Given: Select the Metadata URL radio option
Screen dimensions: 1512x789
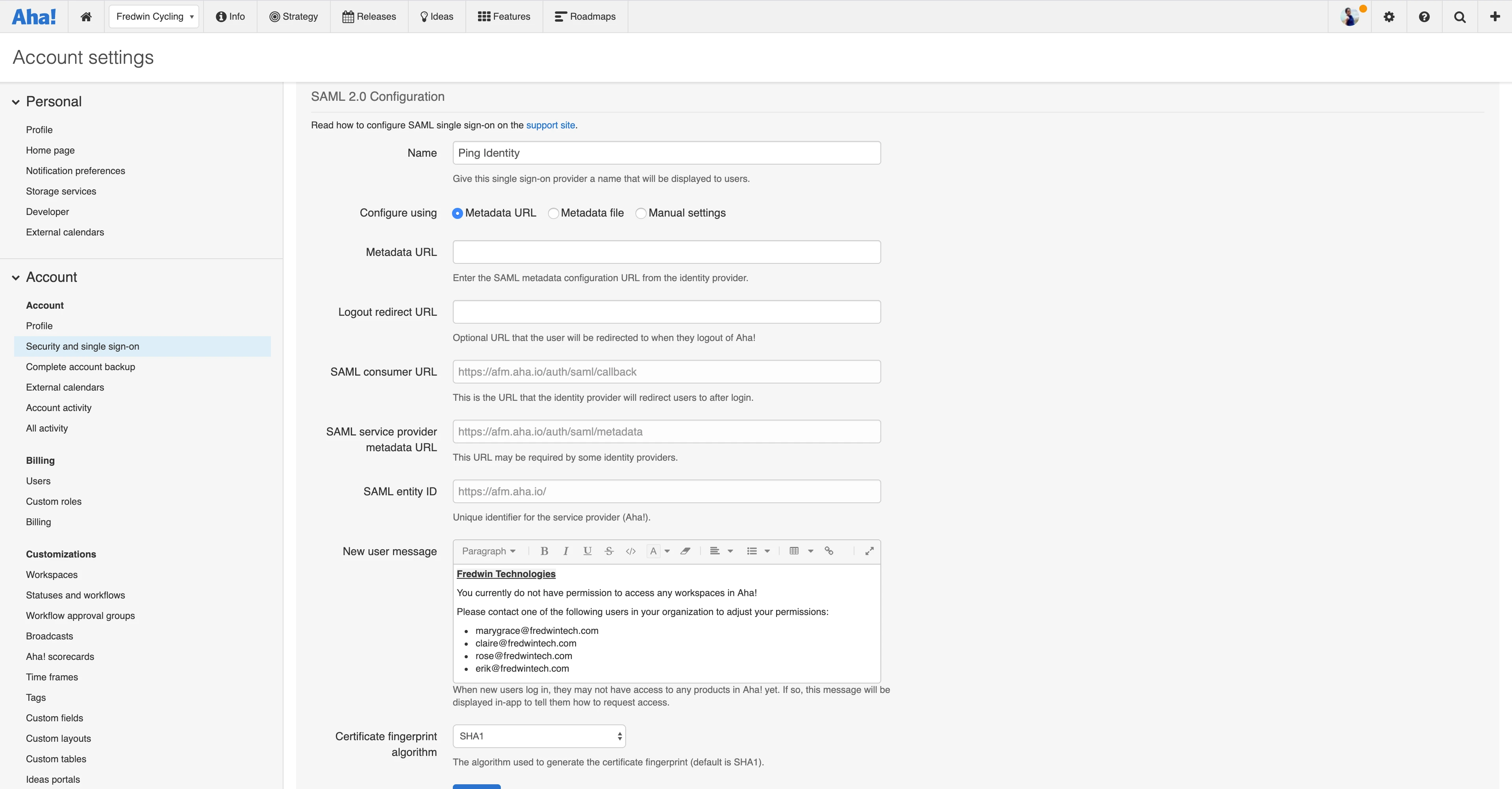Looking at the screenshot, I should (457, 213).
